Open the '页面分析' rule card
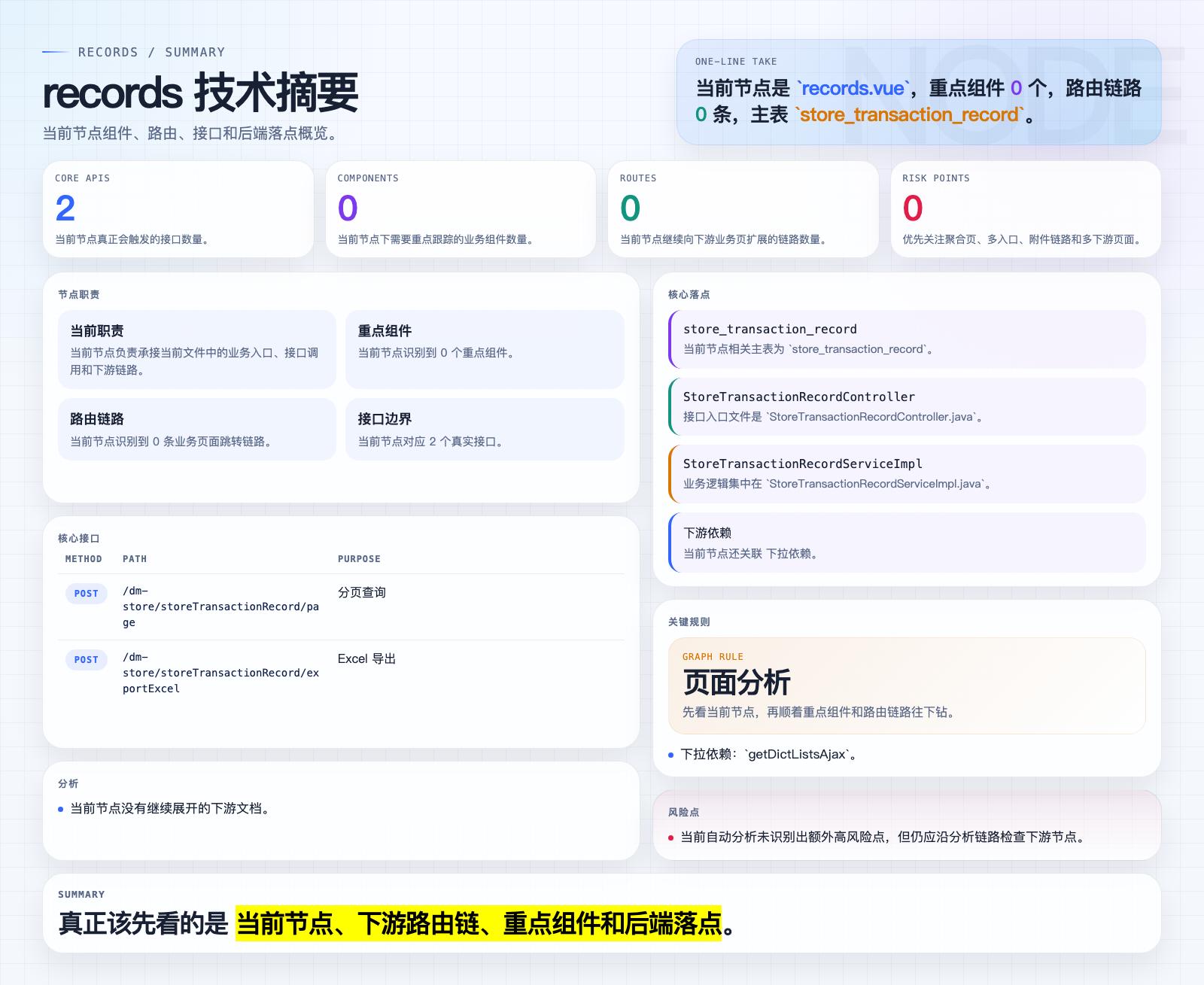Image resolution: width=1204 pixels, height=985 pixels. [907, 686]
